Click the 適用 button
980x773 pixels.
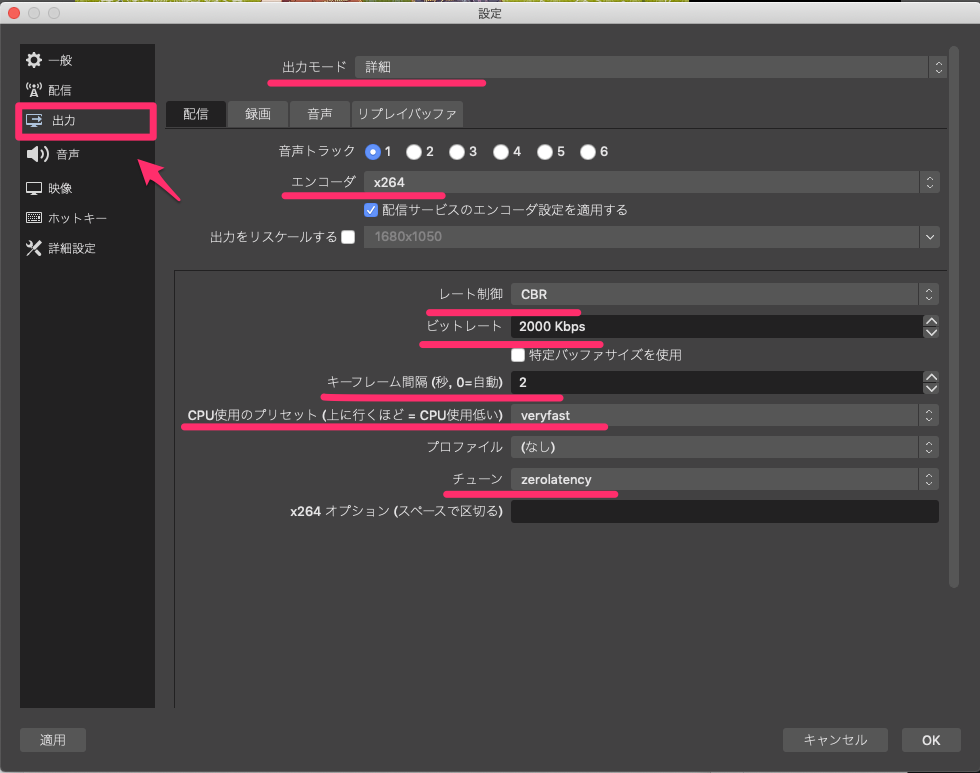click(52, 740)
